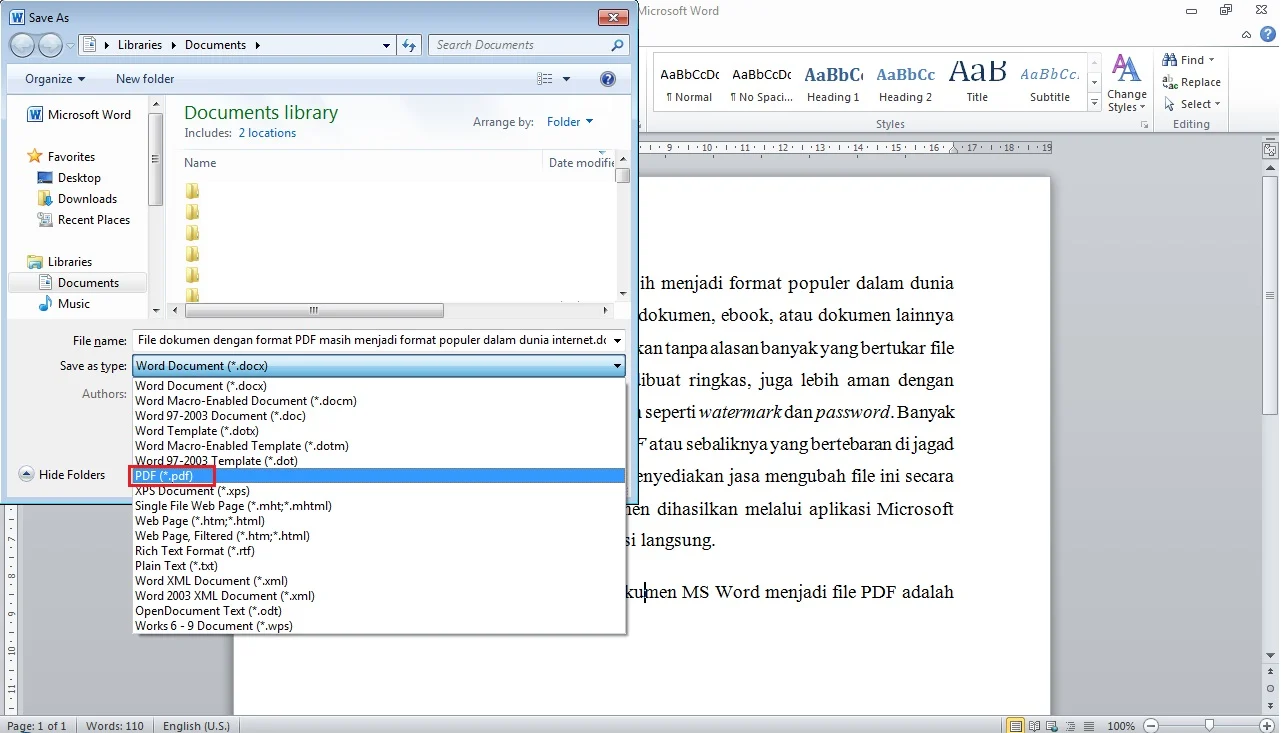
Task: Open Recent Places under Favorites
Action: coord(84,220)
